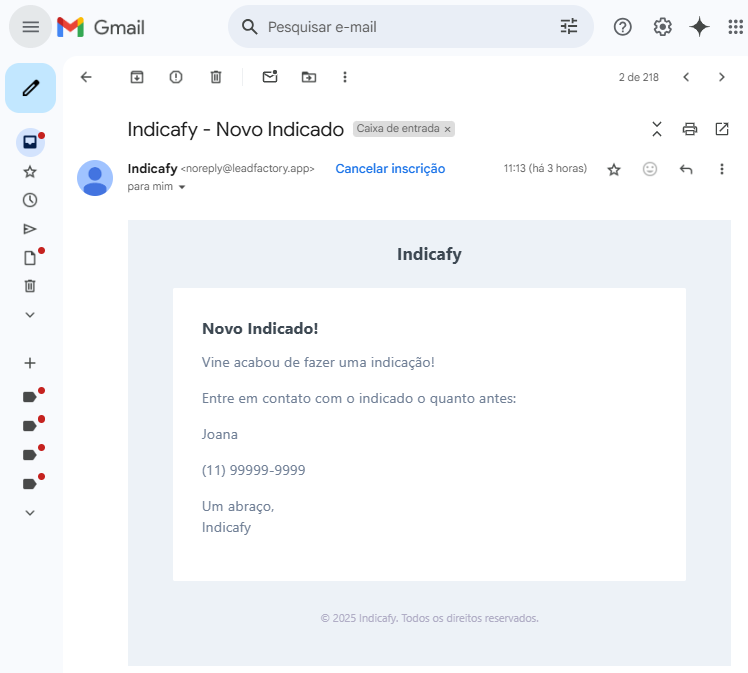Click the name Joana in email
This screenshot has width=748, height=673.
pyautogui.click(x=219, y=435)
